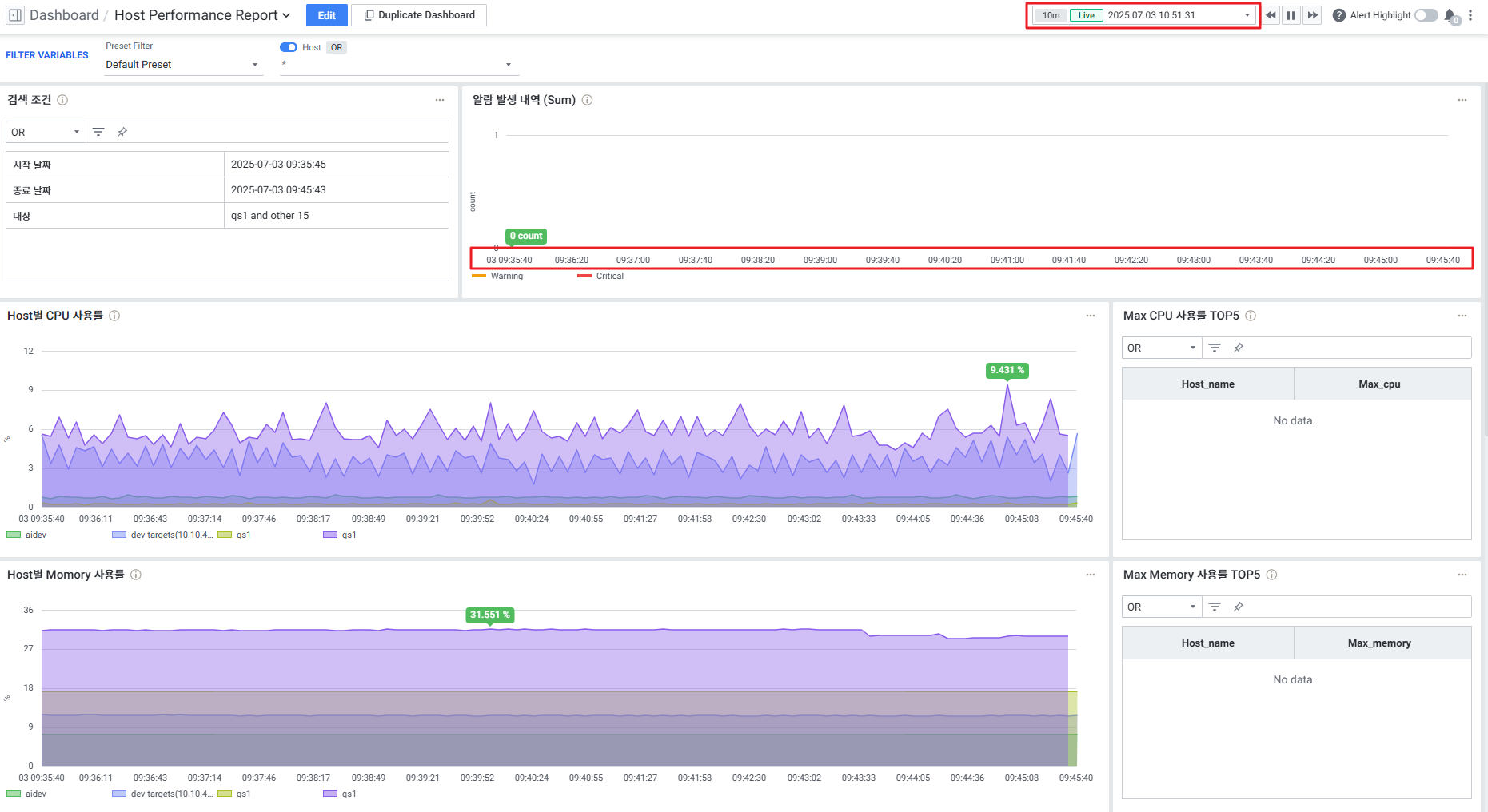This screenshot has width=1488, height=812.
Task: Enable the Alert Highlight switch
Action: click(x=1426, y=15)
